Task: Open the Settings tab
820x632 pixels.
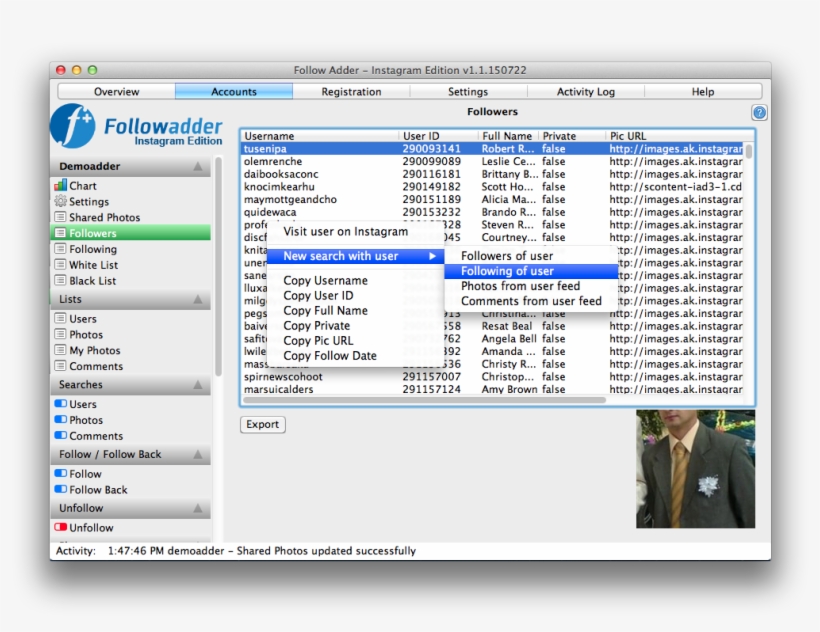Action: (x=468, y=91)
